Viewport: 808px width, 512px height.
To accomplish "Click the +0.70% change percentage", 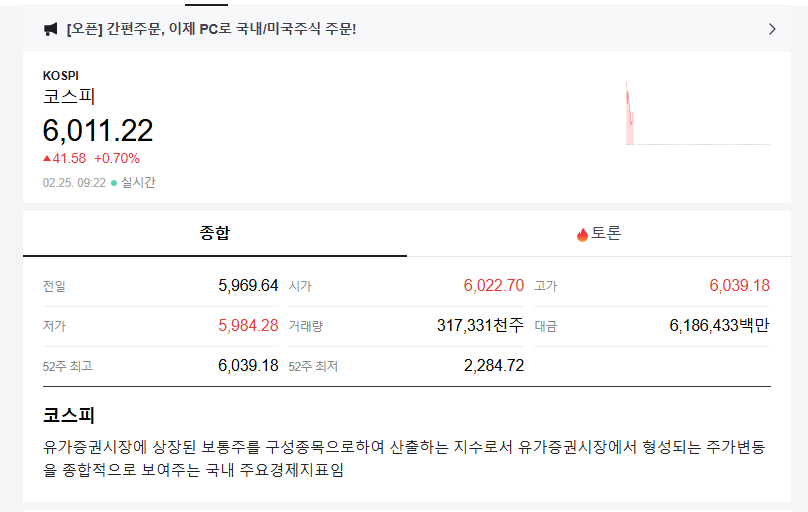I will (117, 159).
